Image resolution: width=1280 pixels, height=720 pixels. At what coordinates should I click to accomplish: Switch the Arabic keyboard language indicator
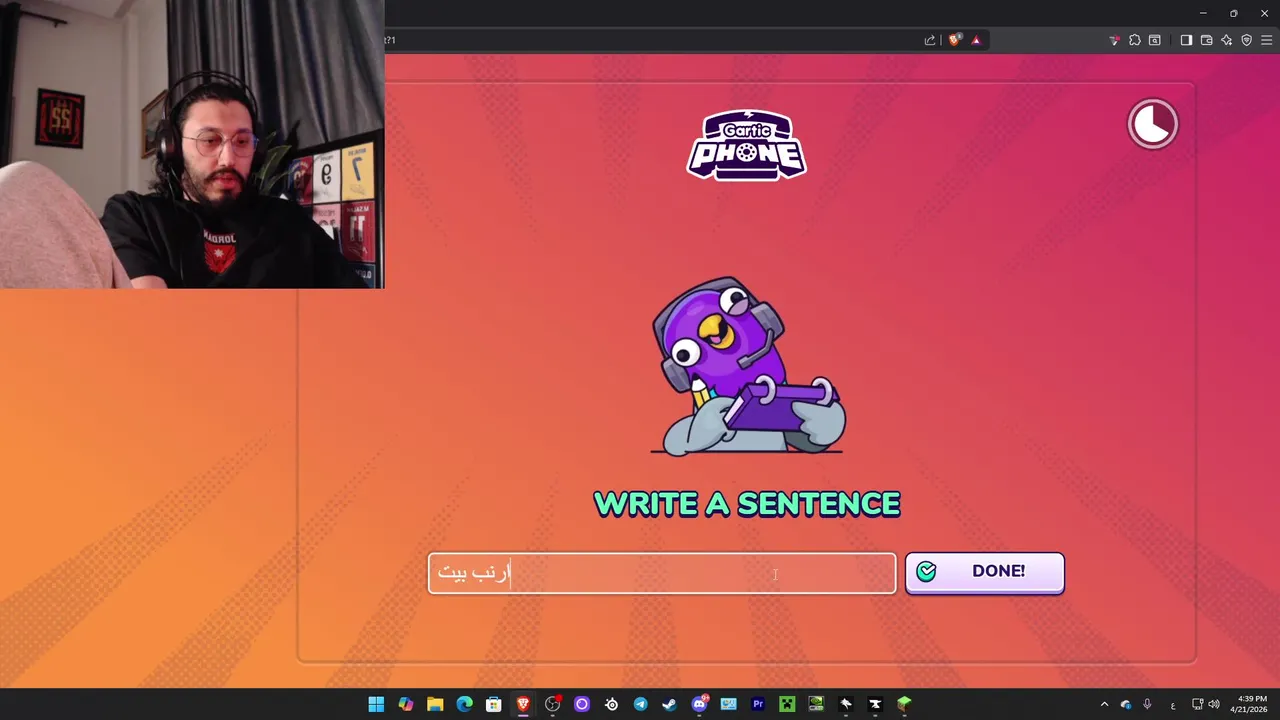1173,704
